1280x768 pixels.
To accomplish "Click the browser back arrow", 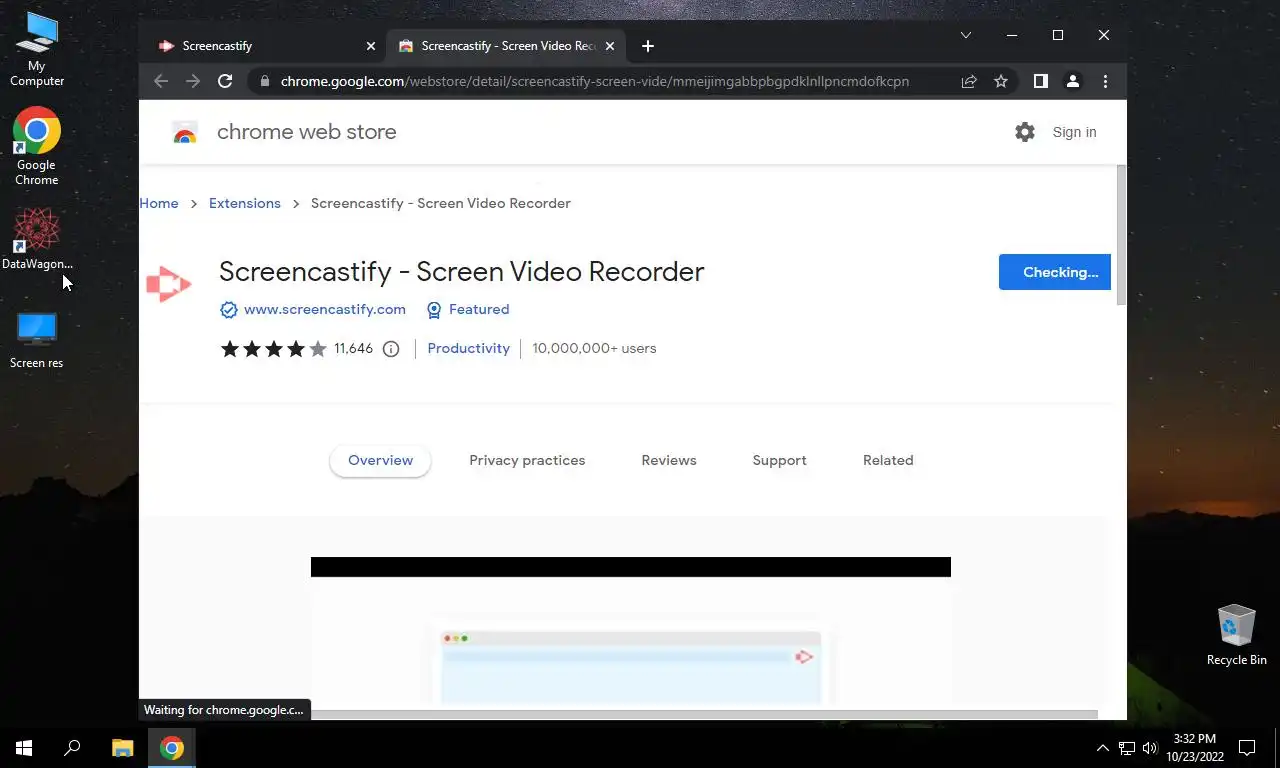I will click(161, 81).
